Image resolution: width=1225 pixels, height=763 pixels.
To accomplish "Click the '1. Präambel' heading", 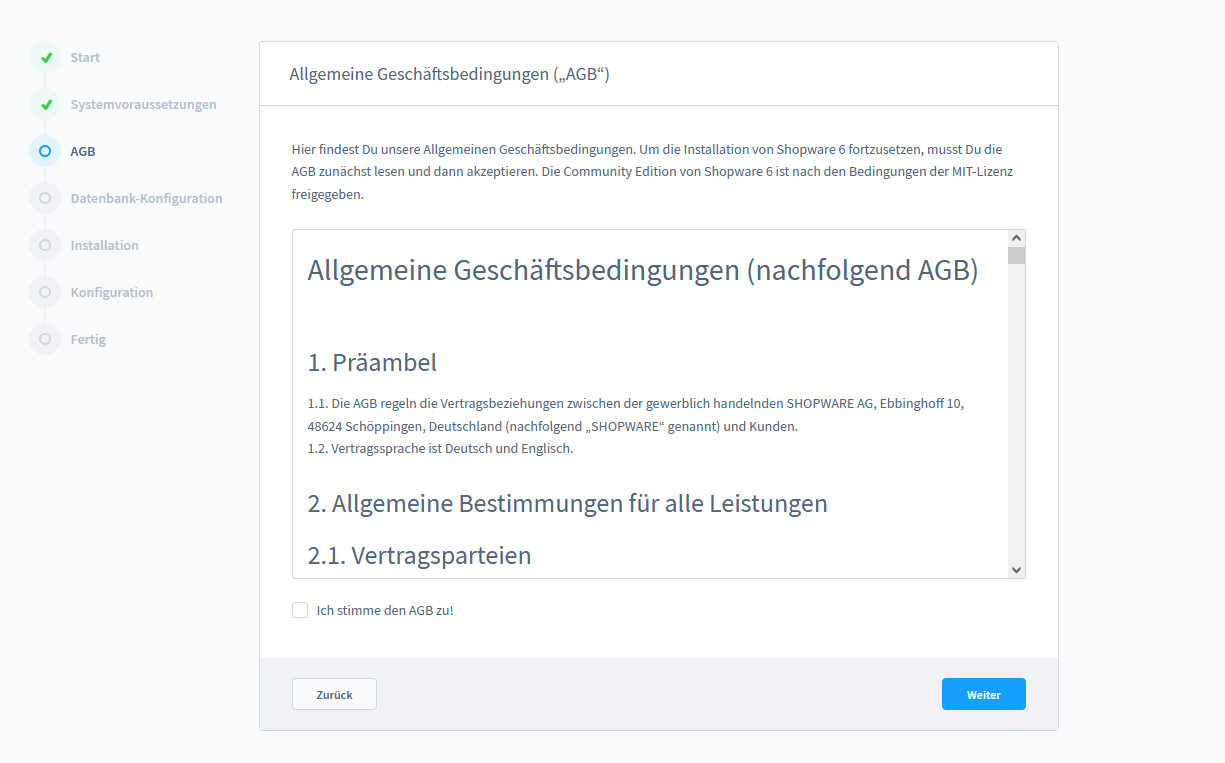I will tap(372, 362).
